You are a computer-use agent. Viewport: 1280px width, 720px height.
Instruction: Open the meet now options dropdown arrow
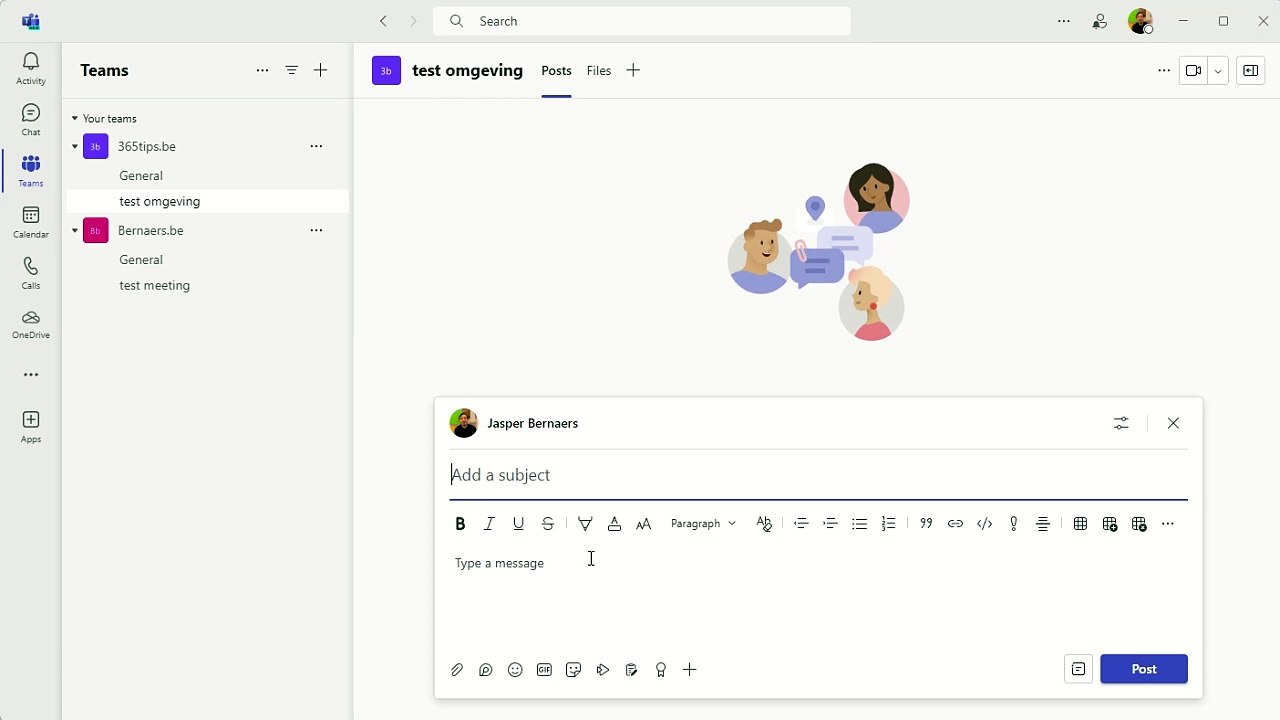click(x=1218, y=71)
